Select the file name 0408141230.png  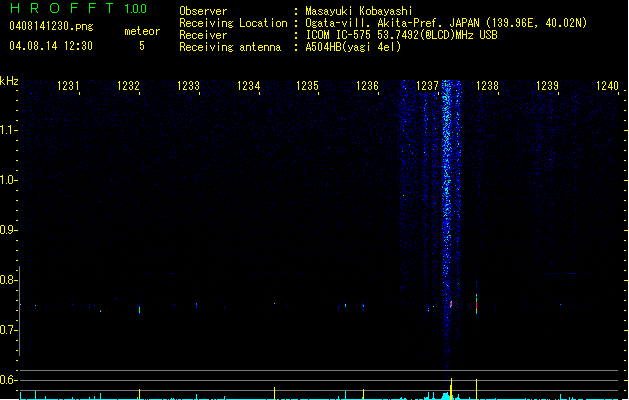(51, 26)
